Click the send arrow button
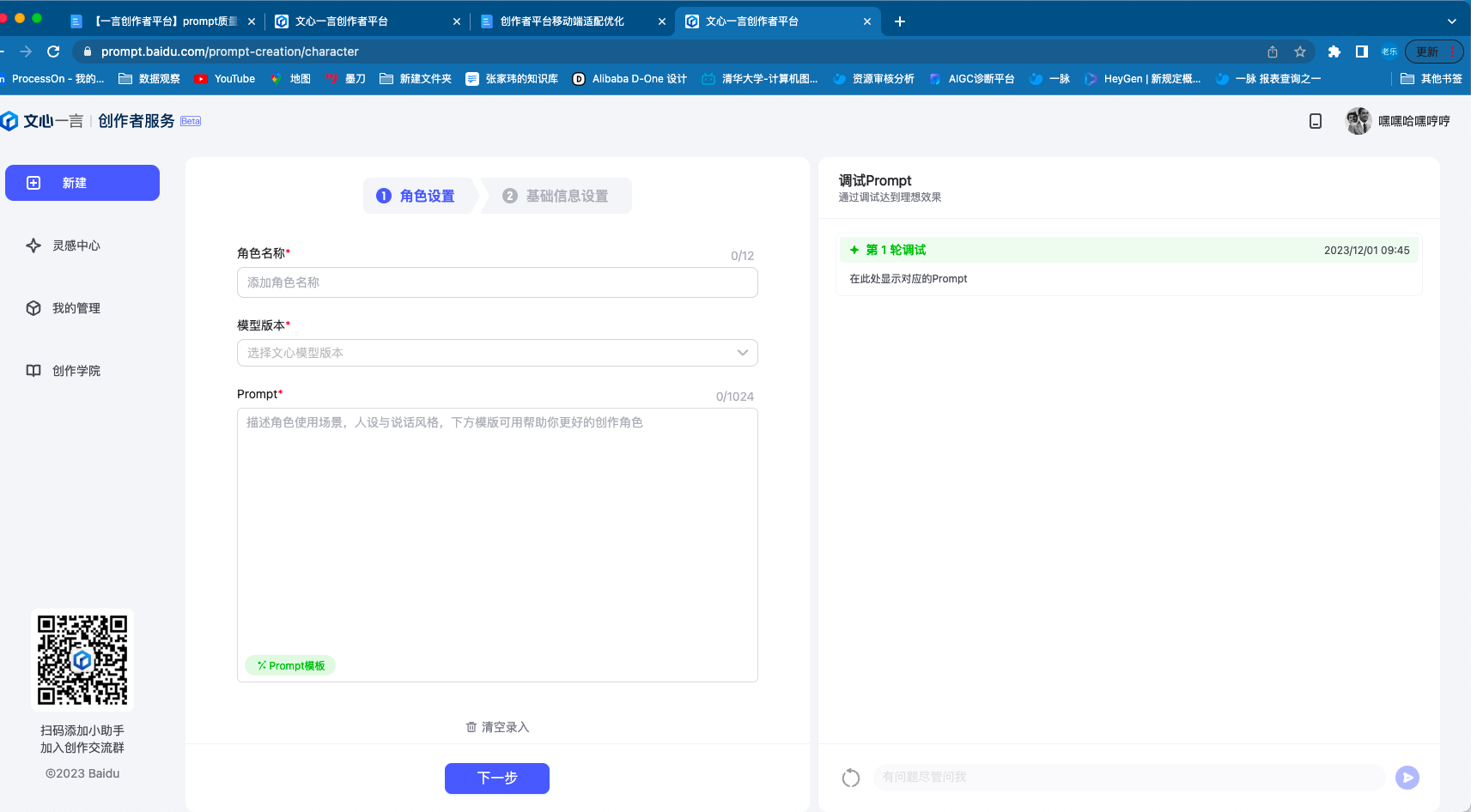1471x812 pixels. point(1407,778)
